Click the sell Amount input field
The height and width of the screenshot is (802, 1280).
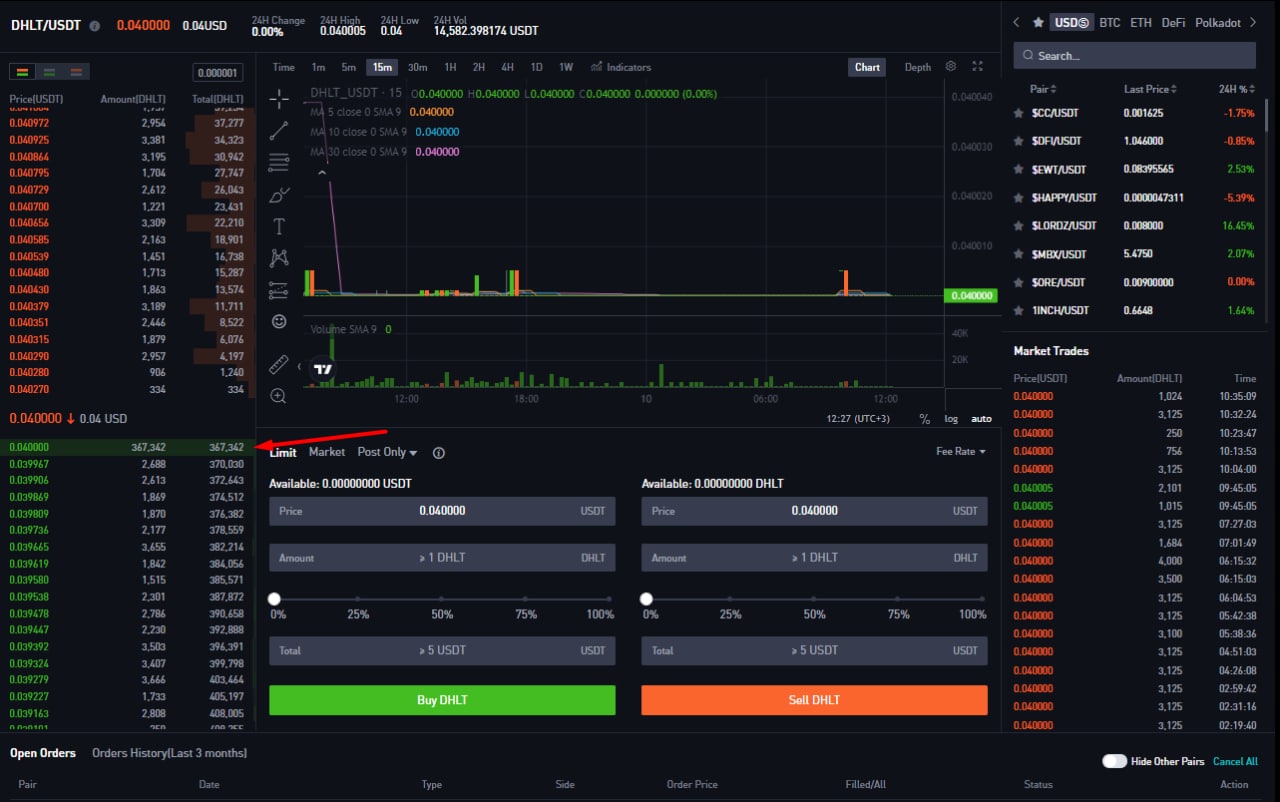click(x=814, y=558)
